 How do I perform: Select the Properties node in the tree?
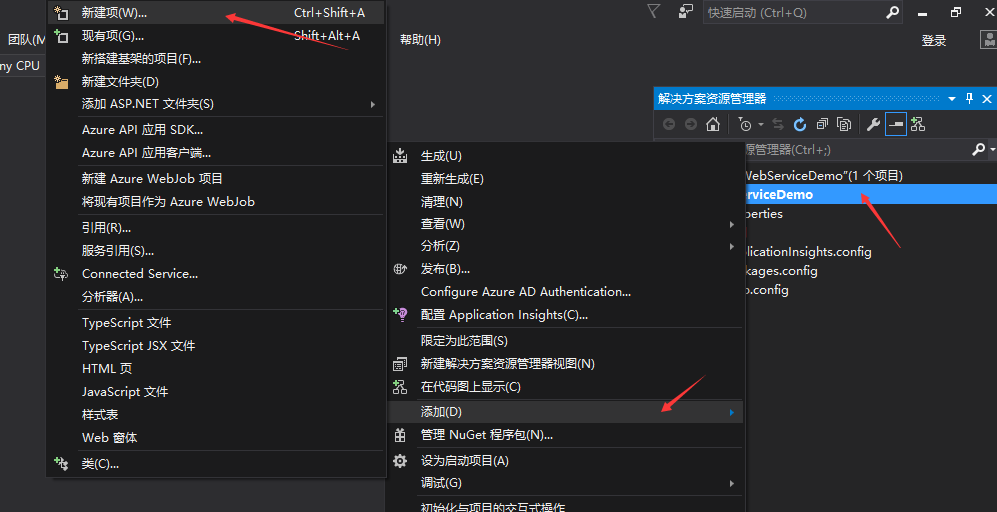click(x=763, y=214)
